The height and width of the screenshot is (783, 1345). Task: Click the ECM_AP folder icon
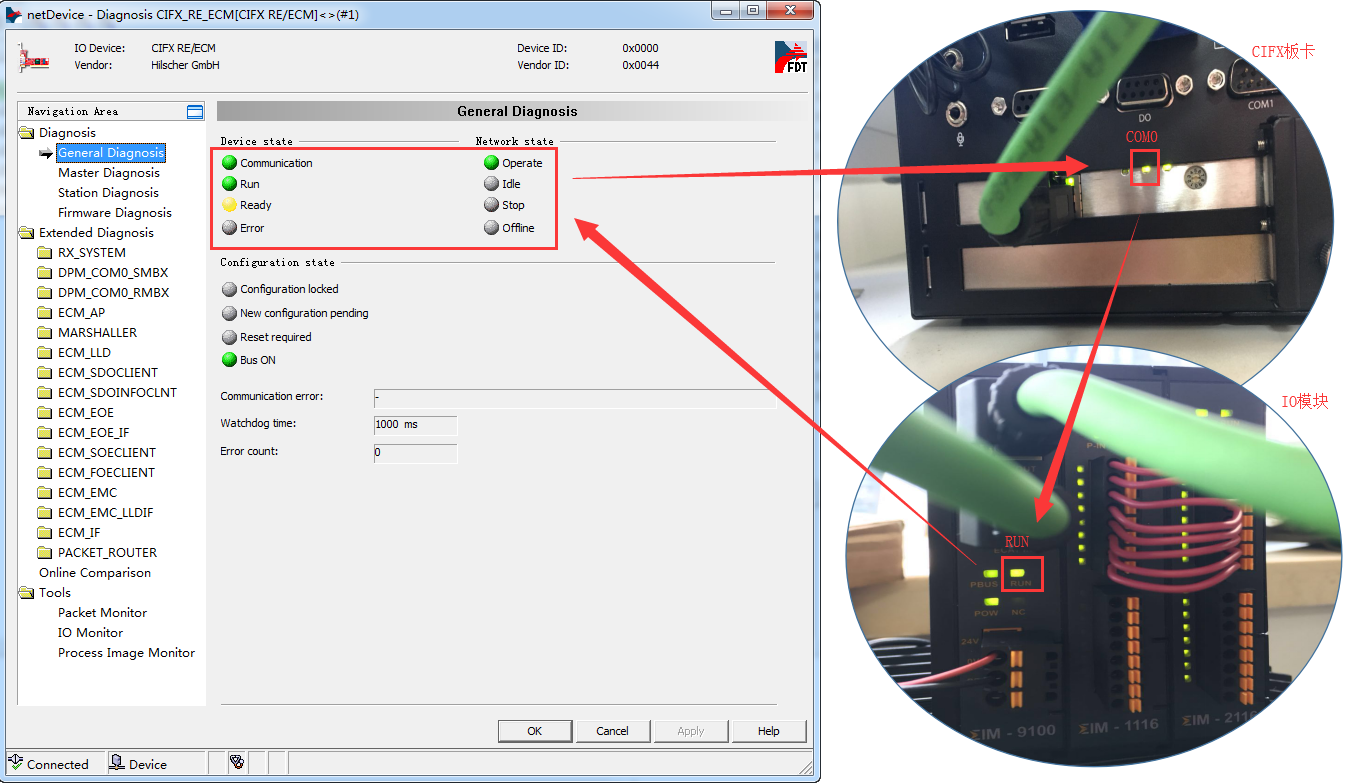point(44,313)
